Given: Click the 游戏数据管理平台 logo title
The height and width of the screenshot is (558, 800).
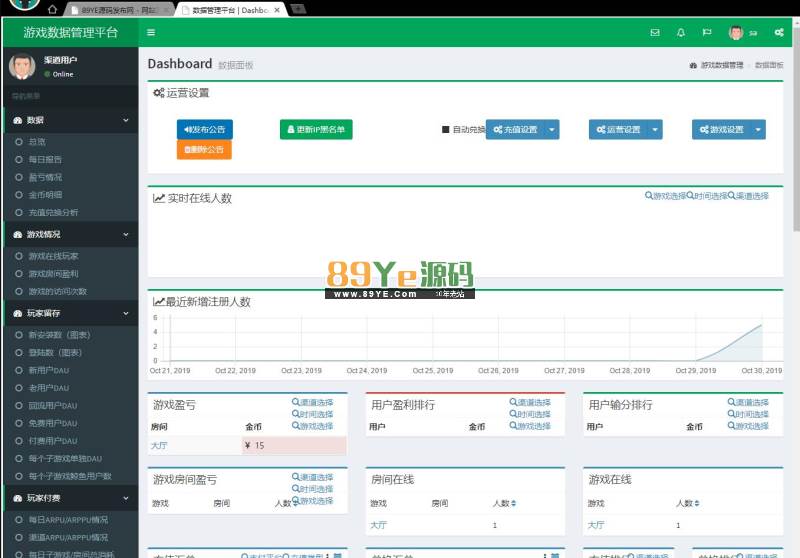Looking at the screenshot, I should click(x=70, y=33).
